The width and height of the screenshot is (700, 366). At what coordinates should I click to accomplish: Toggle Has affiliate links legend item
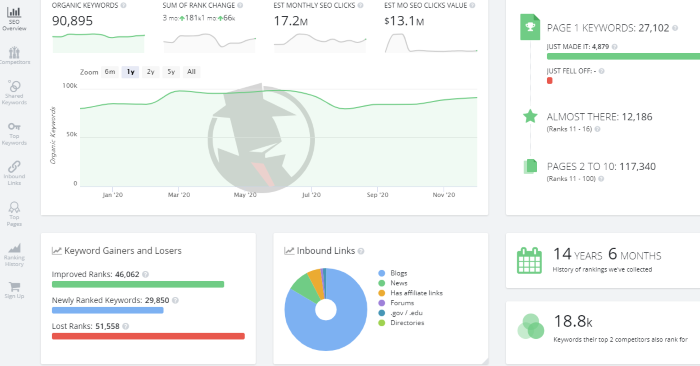click(410, 293)
